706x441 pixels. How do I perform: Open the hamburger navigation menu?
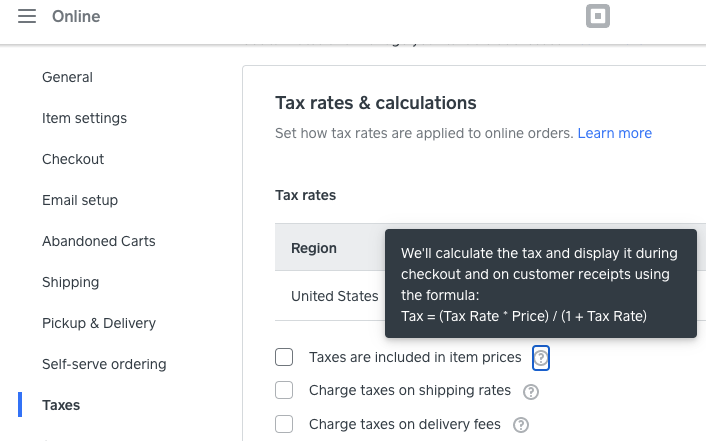click(x=27, y=16)
